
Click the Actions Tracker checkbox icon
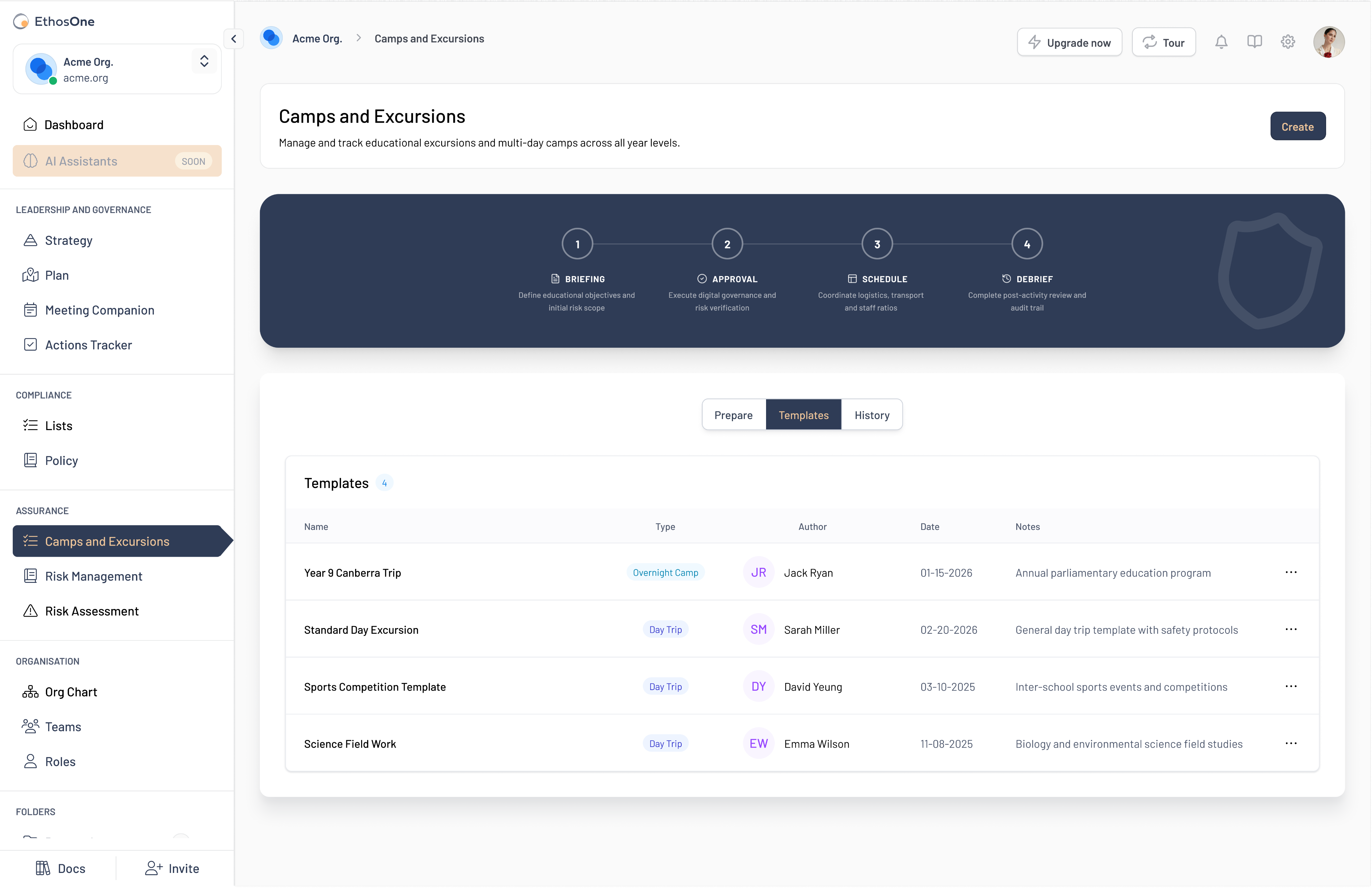pyautogui.click(x=30, y=345)
